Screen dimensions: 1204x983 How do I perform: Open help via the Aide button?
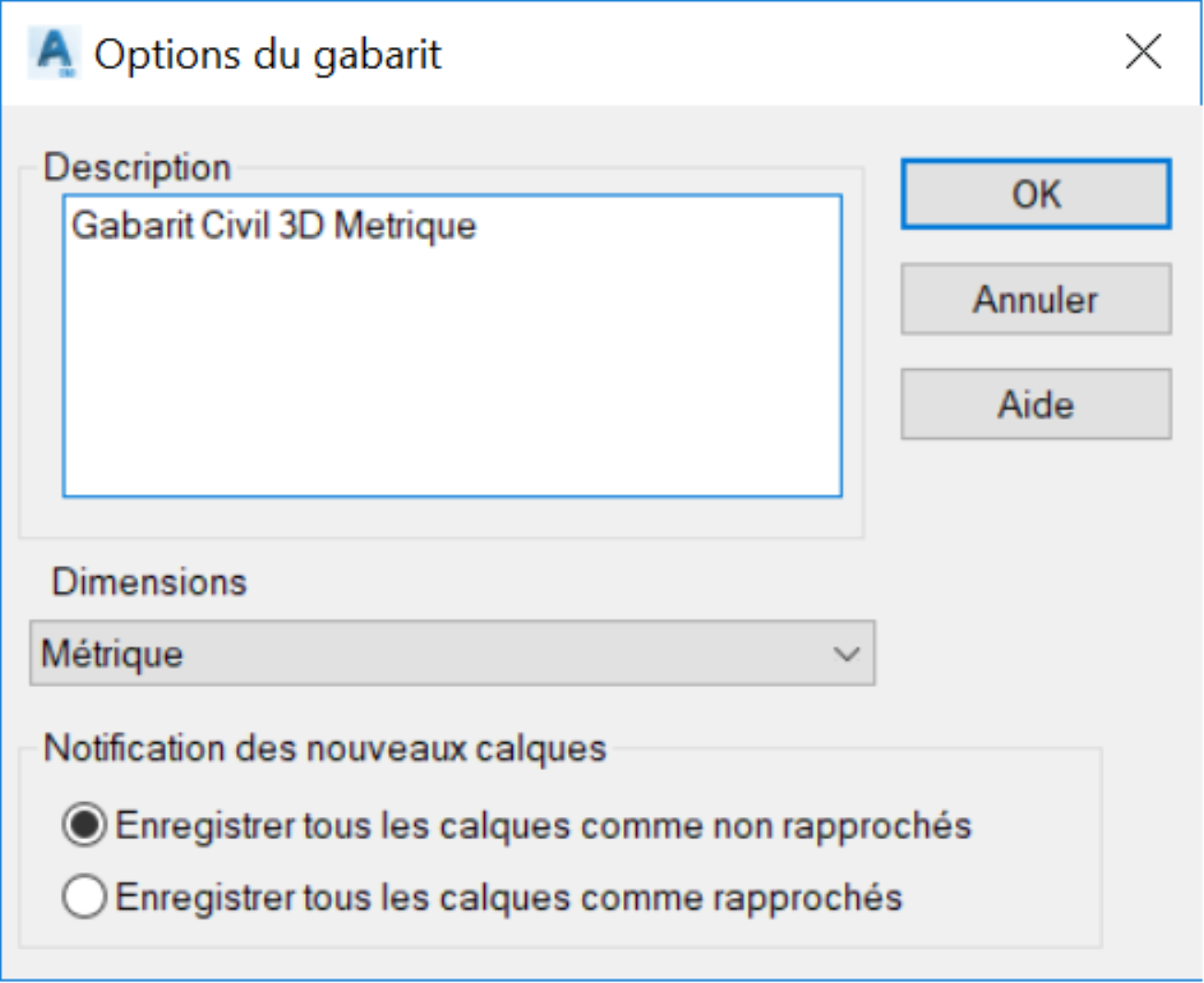(x=1036, y=405)
